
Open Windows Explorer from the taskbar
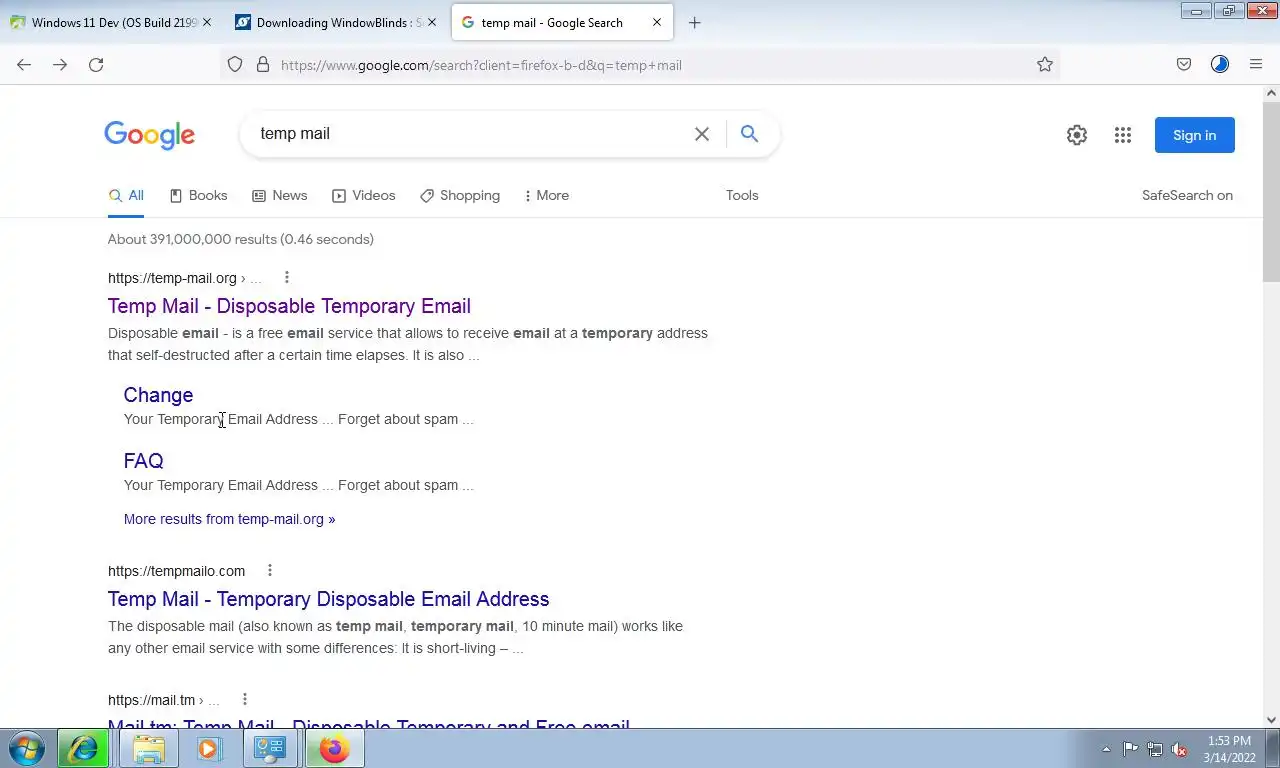click(x=149, y=748)
